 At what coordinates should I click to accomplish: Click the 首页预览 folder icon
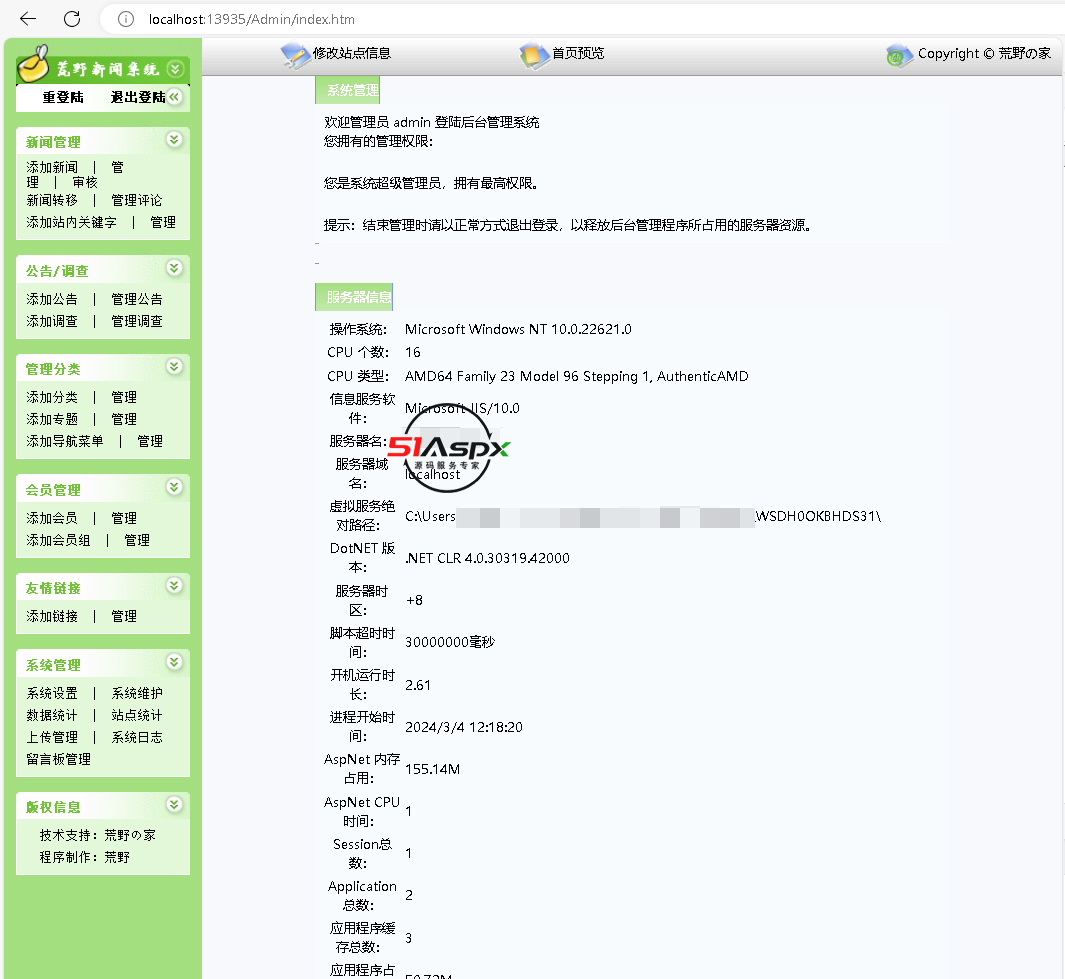[x=535, y=56]
